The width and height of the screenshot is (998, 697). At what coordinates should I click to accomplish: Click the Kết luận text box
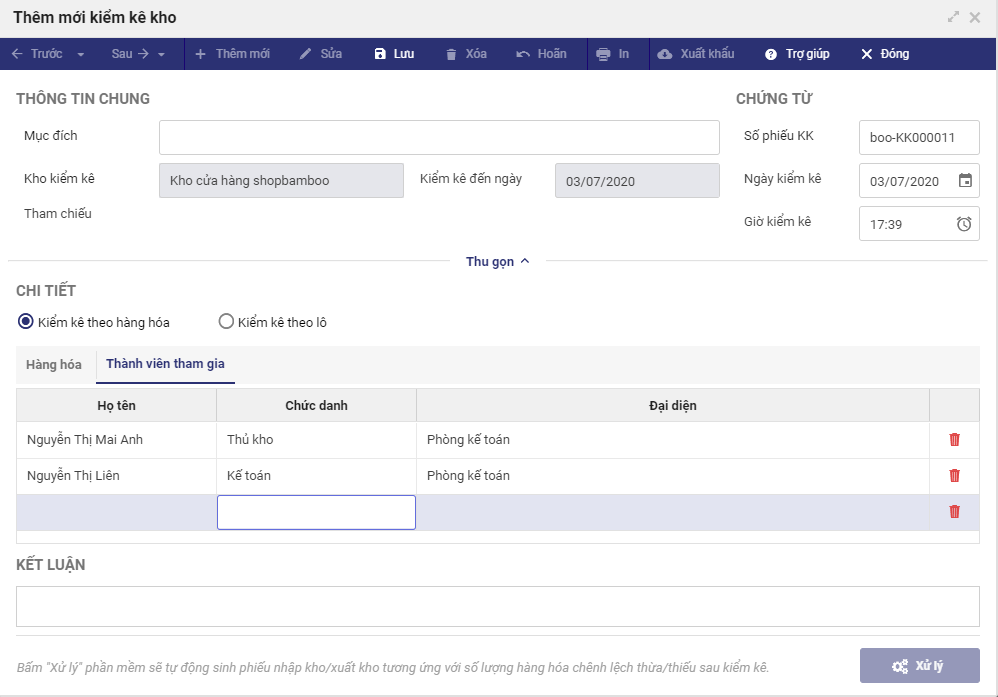point(497,606)
